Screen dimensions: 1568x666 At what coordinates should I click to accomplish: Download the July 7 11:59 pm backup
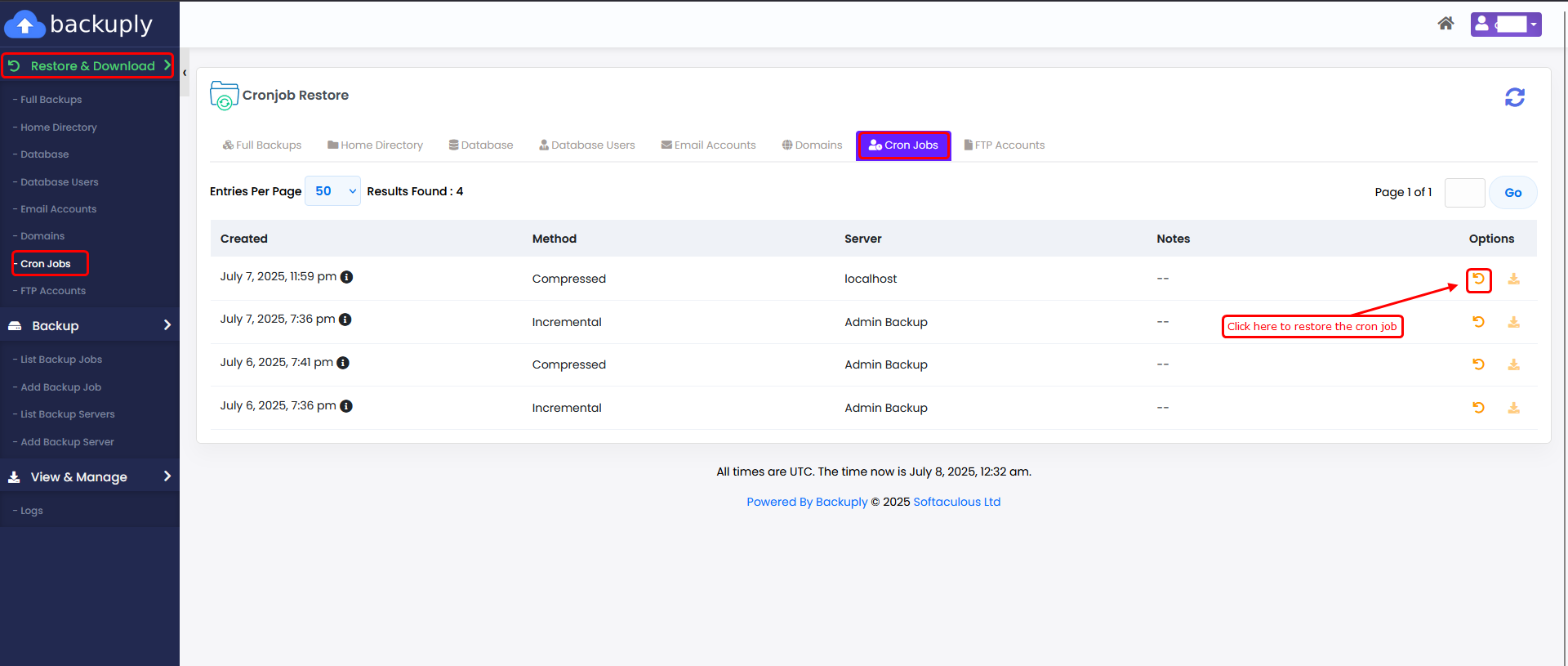click(x=1513, y=279)
